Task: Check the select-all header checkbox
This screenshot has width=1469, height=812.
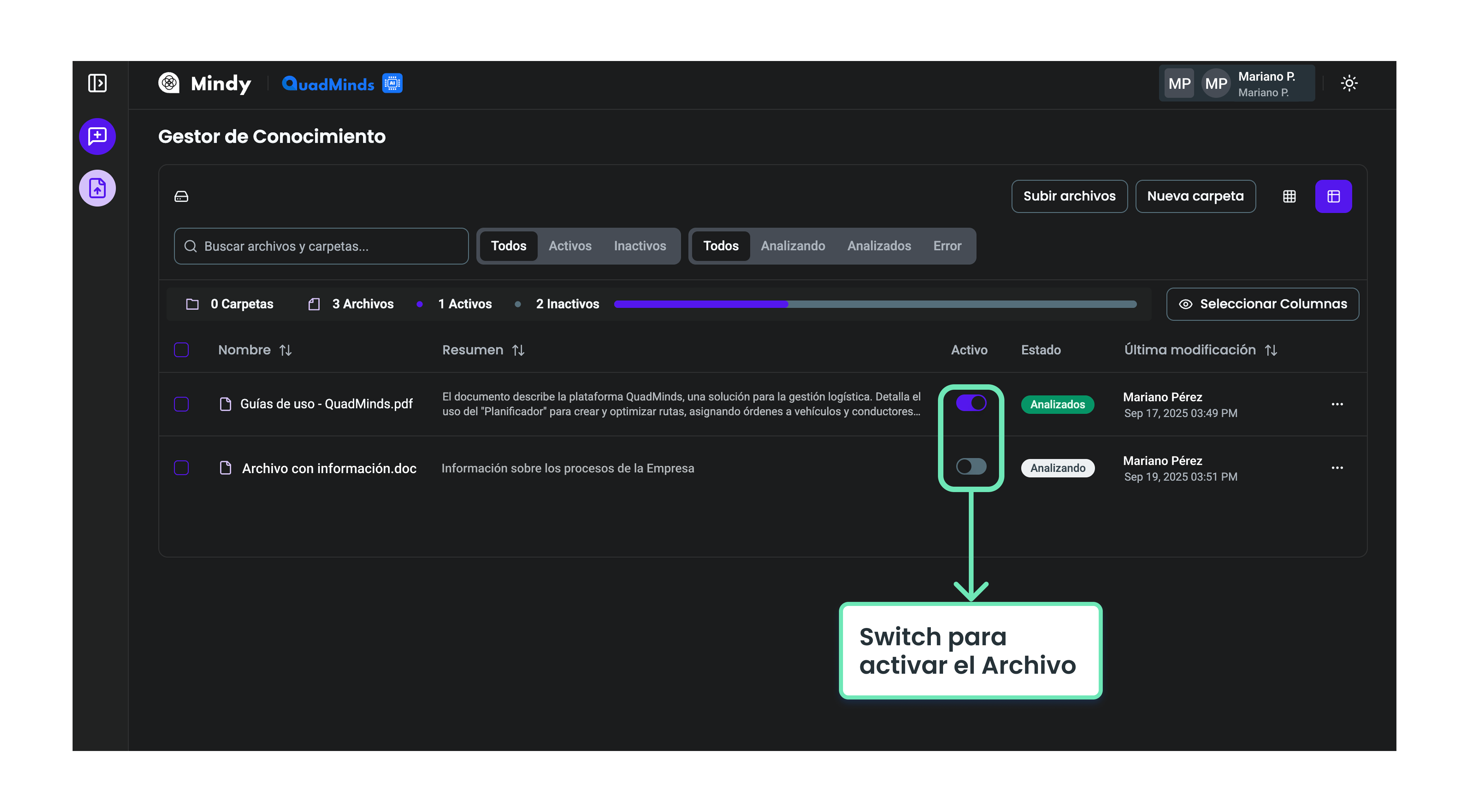Action: (x=181, y=350)
